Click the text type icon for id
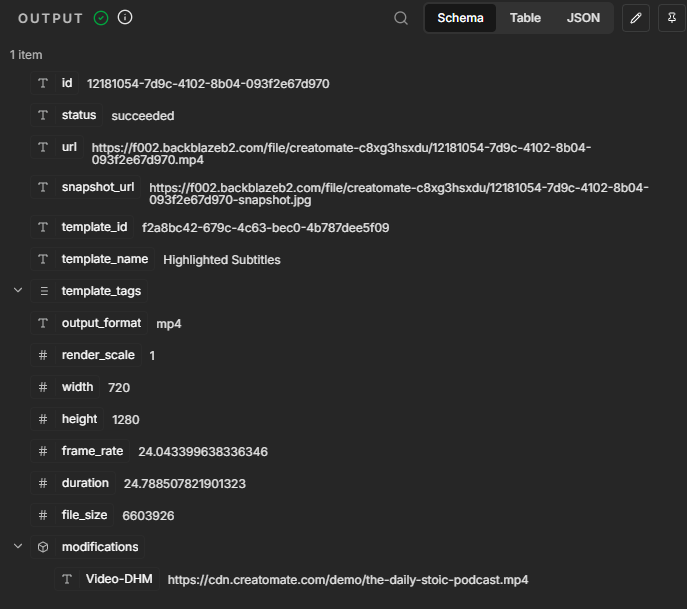The image size is (687, 609). pyautogui.click(x=43, y=83)
